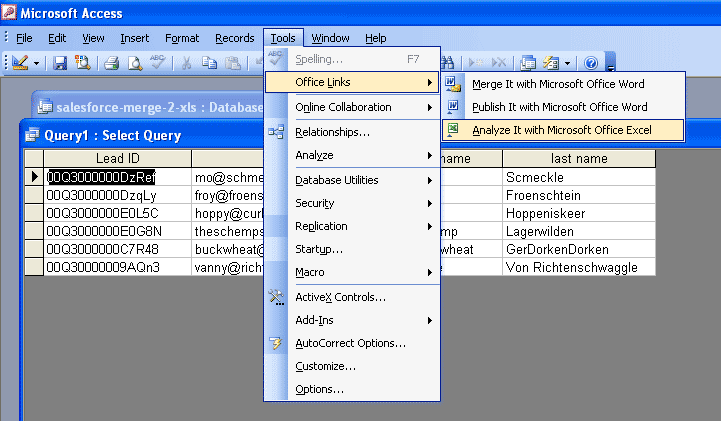
Task: Click the Relationships menu icon
Action: (276, 132)
